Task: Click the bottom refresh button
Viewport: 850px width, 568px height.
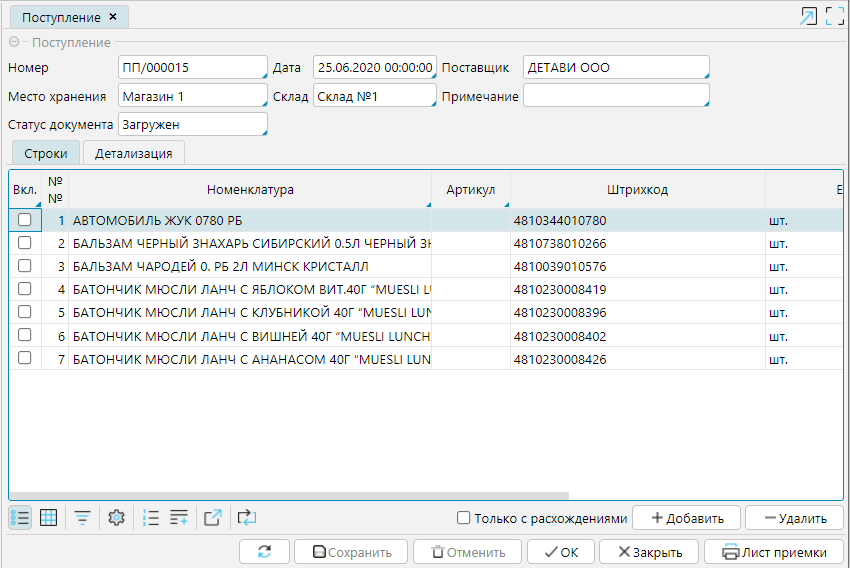Action: tap(265, 552)
